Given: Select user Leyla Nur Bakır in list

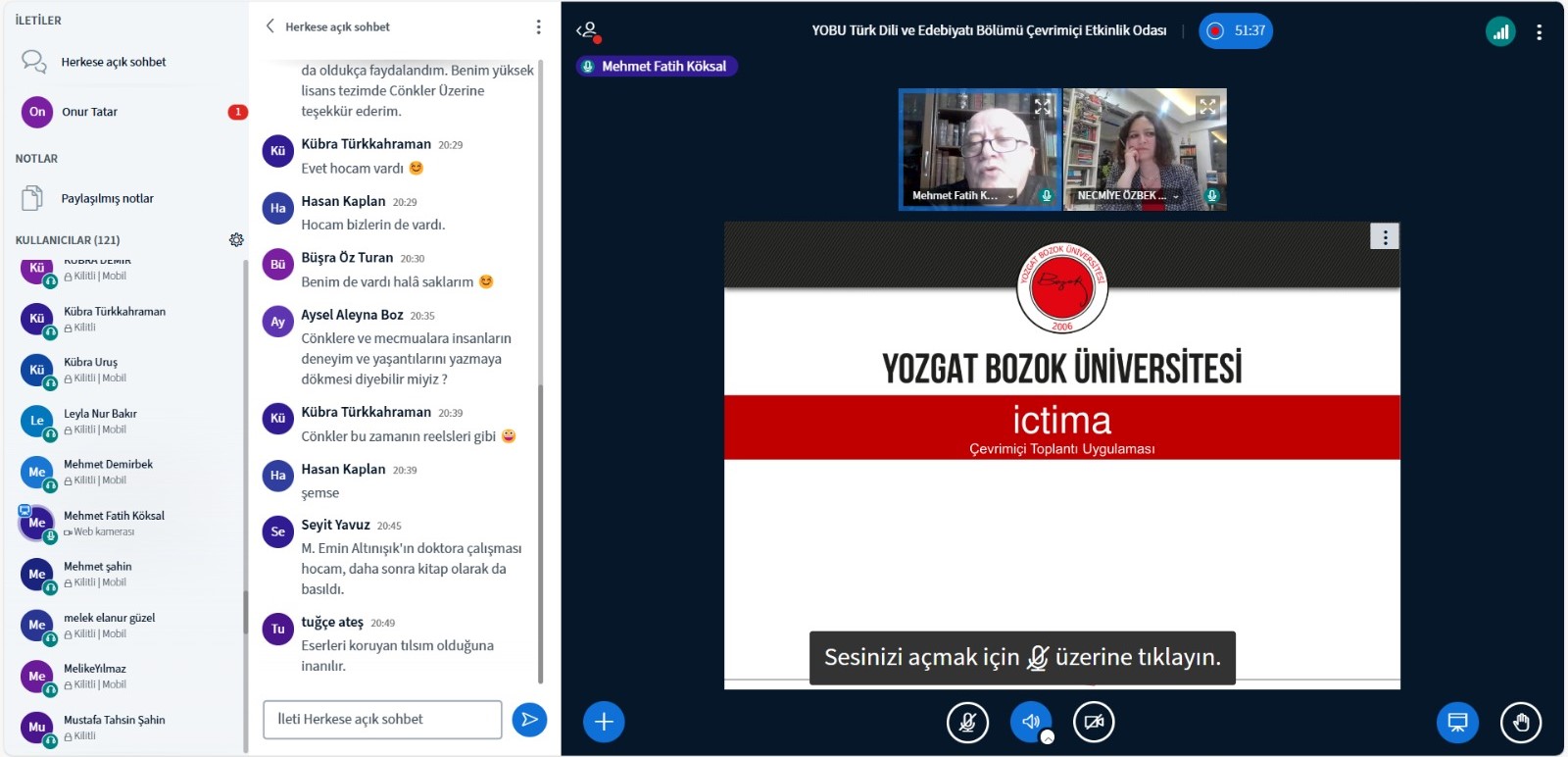Looking at the screenshot, I should click(127, 421).
